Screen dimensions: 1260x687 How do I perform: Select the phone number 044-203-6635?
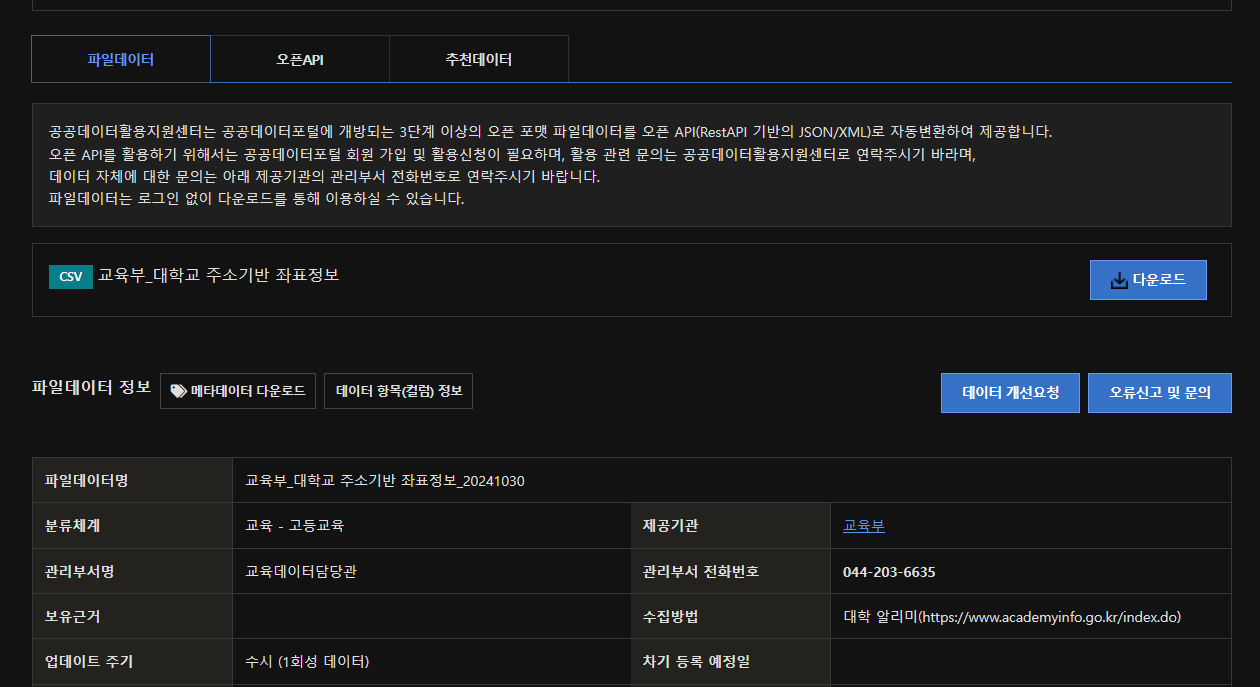pos(889,572)
